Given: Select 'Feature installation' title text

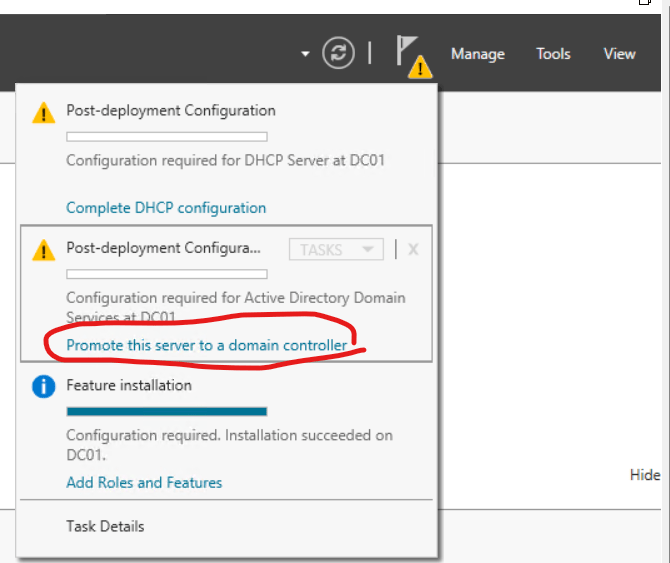Looking at the screenshot, I should [x=129, y=385].
